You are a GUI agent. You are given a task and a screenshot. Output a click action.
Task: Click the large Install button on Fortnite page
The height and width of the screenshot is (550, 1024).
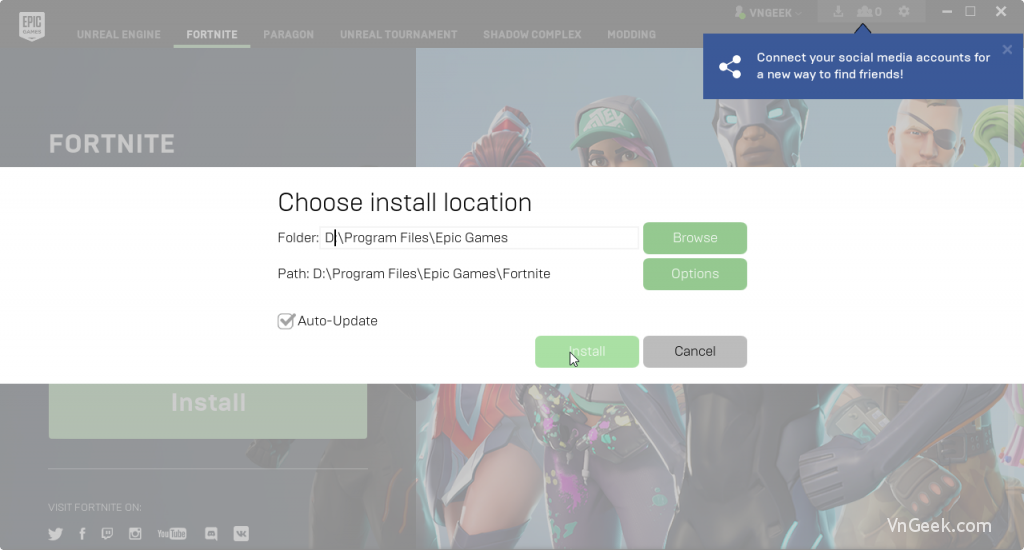click(x=208, y=411)
